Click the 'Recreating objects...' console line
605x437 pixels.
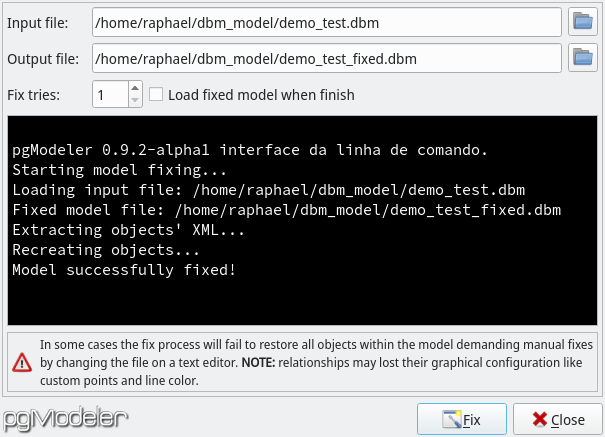(106, 250)
